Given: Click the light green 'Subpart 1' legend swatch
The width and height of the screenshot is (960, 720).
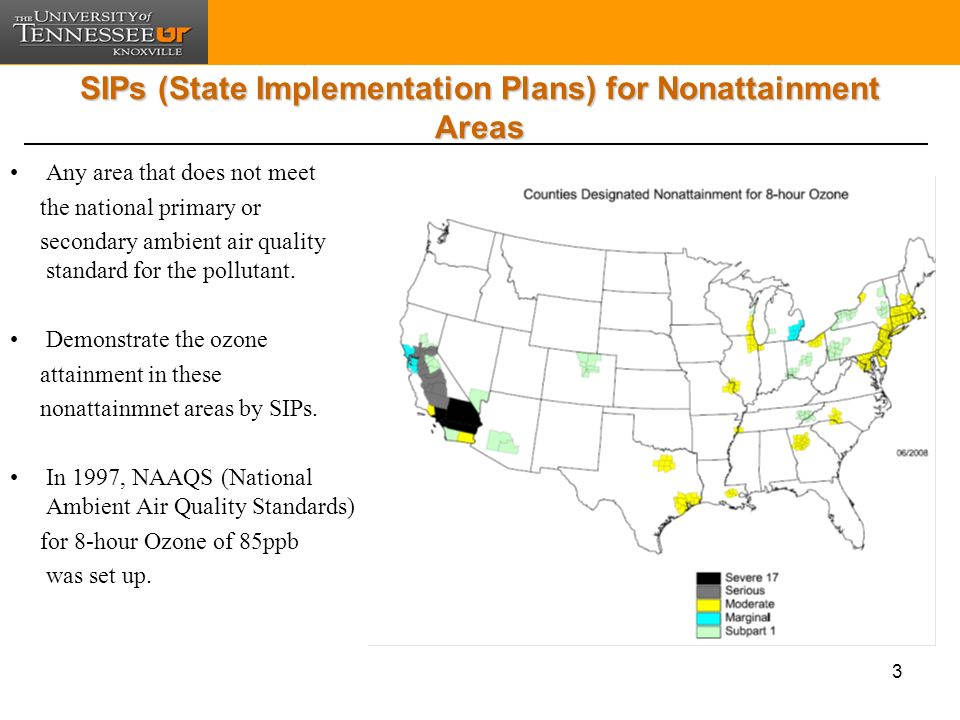Looking at the screenshot, I should tap(708, 632).
